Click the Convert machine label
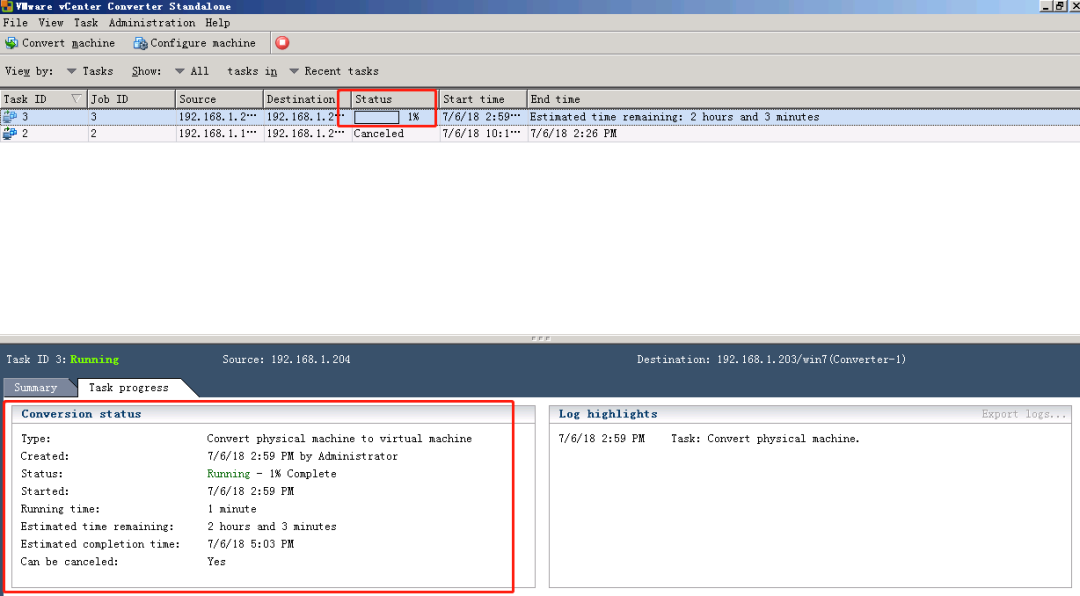Image resolution: width=1080 pixels, height=596 pixels. coord(68,43)
